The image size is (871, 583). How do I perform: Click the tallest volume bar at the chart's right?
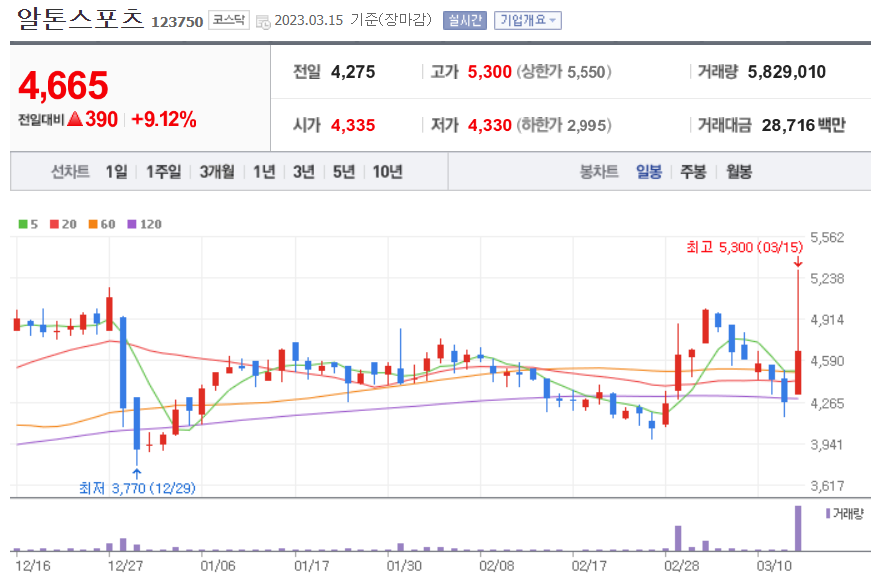pyautogui.click(x=798, y=528)
